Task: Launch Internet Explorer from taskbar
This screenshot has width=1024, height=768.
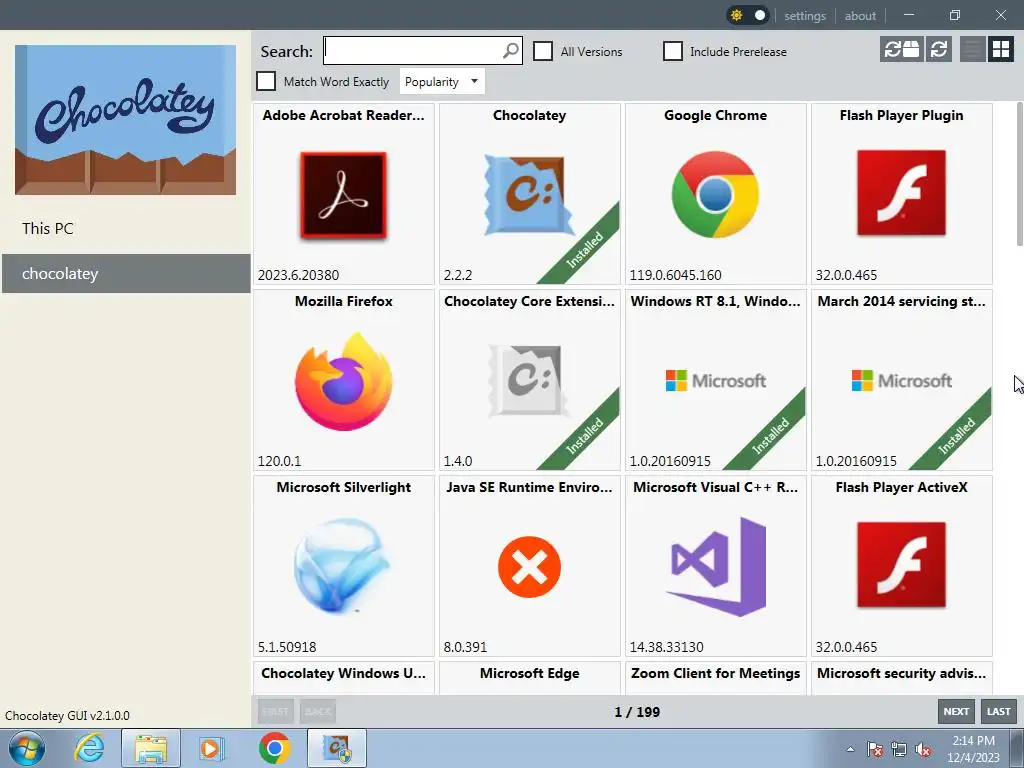Action: pos(89,748)
